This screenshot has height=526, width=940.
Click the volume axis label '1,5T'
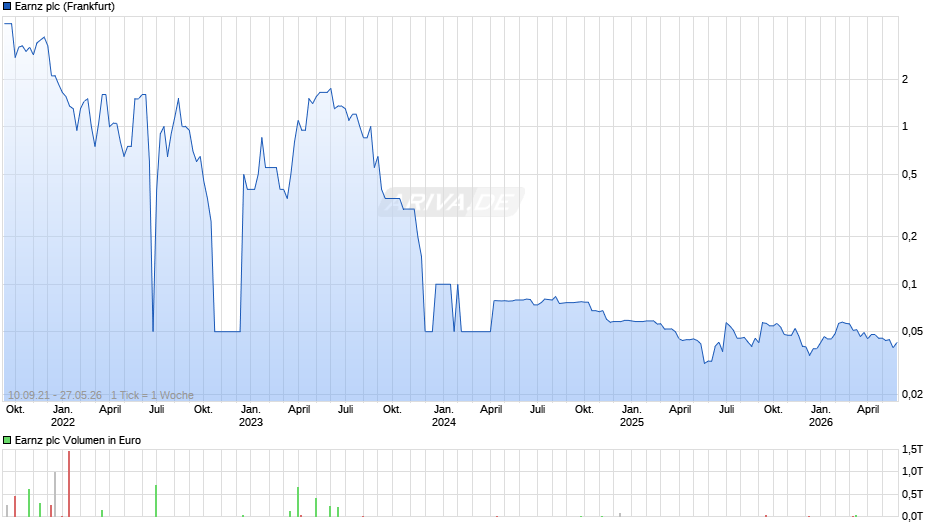[x=912, y=449]
